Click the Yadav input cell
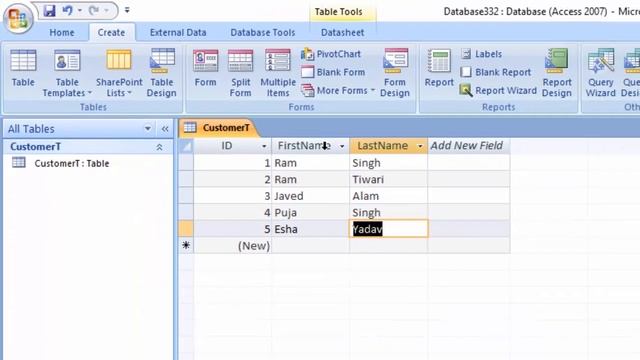 coord(389,229)
